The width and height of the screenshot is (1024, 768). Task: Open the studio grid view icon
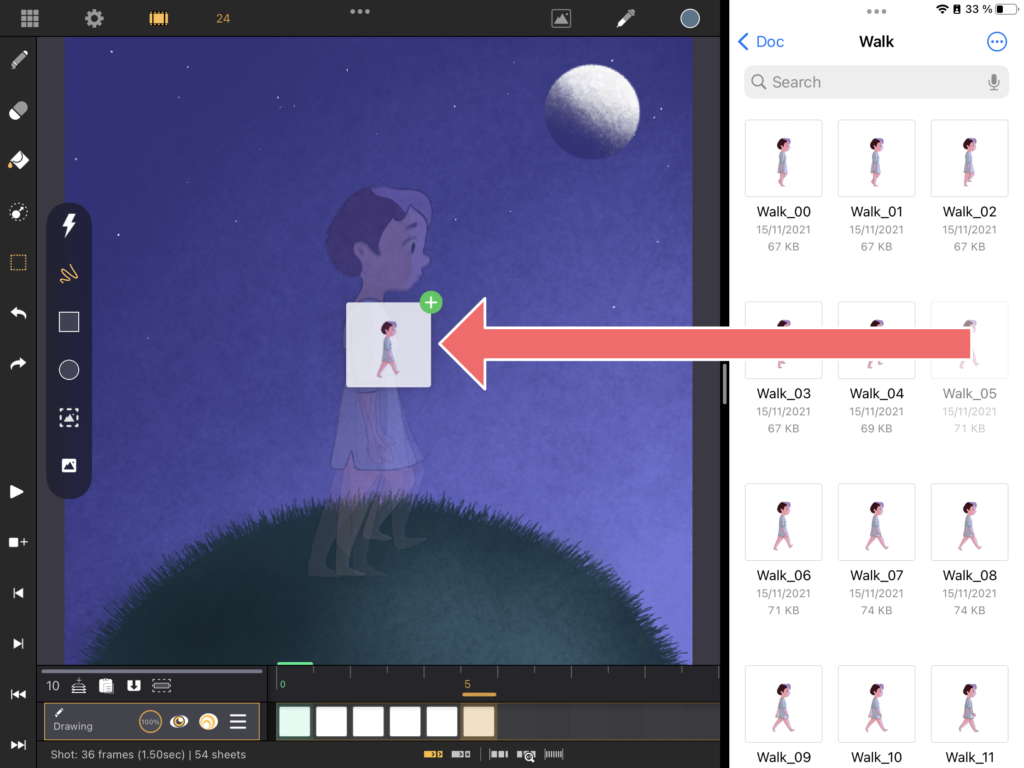(29, 18)
